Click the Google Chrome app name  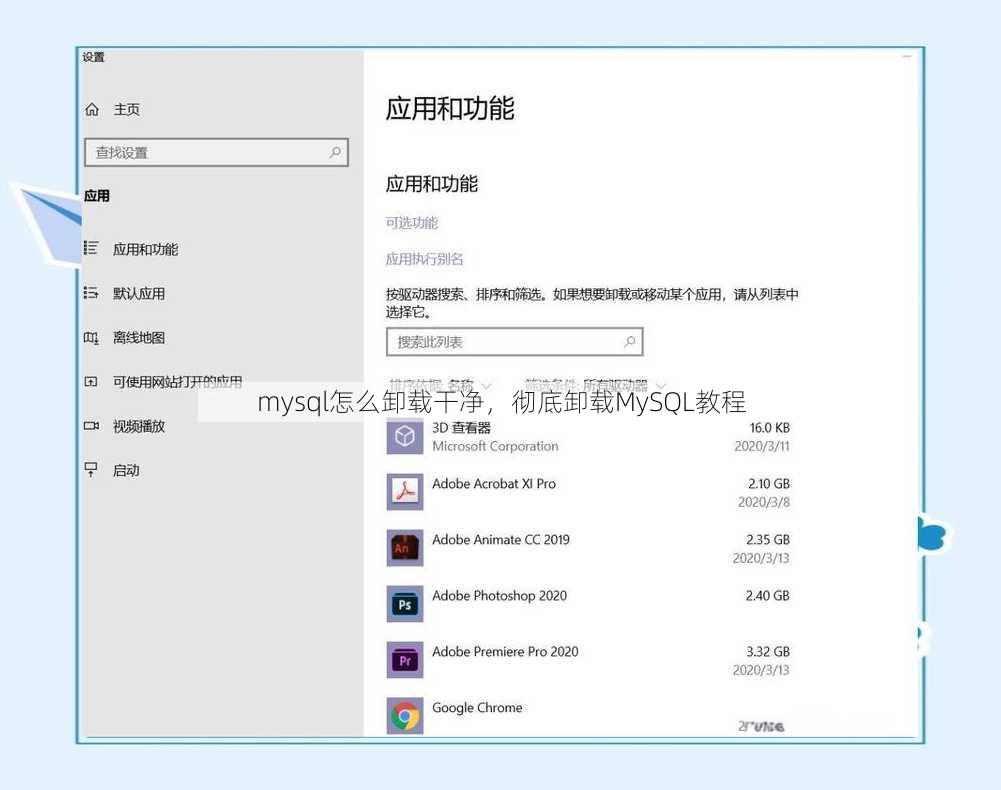[x=477, y=708]
